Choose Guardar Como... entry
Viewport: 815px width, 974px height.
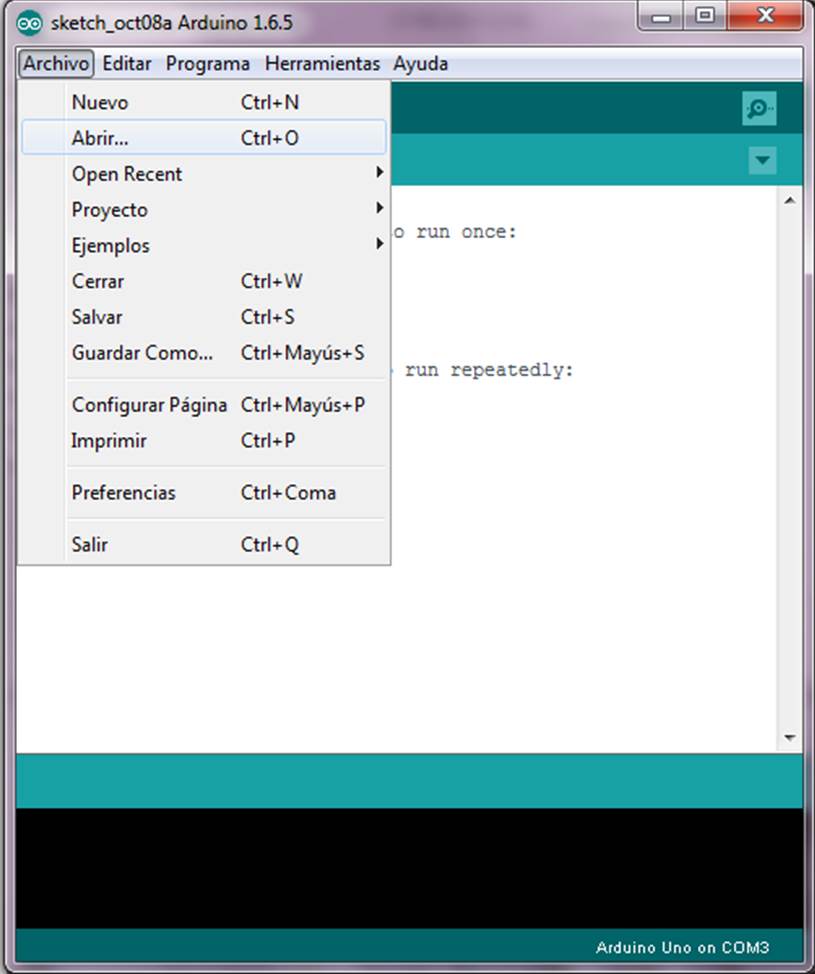click(204, 353)
